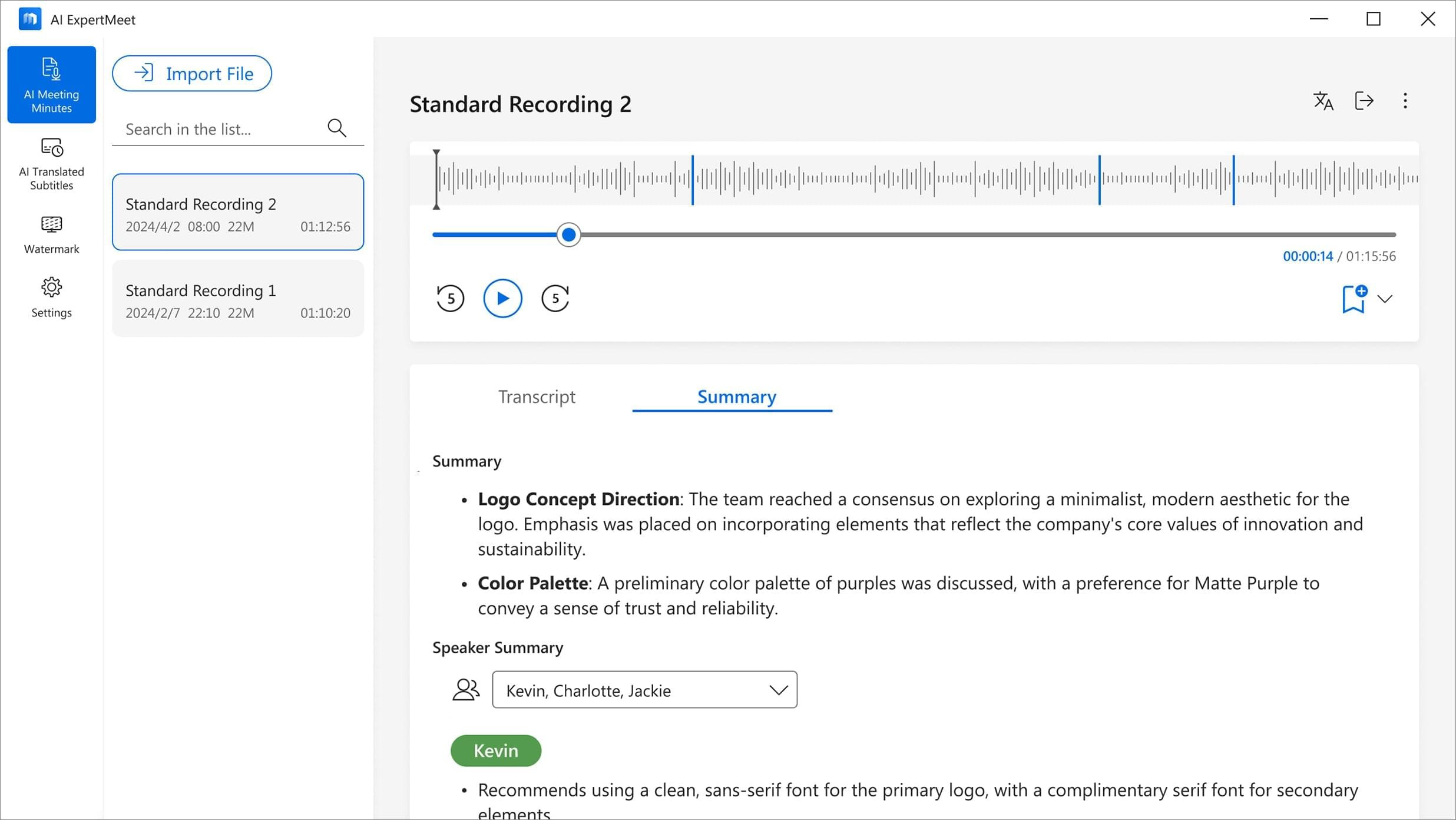Click the Import File button
The image size is (1456, 820).
192,74
